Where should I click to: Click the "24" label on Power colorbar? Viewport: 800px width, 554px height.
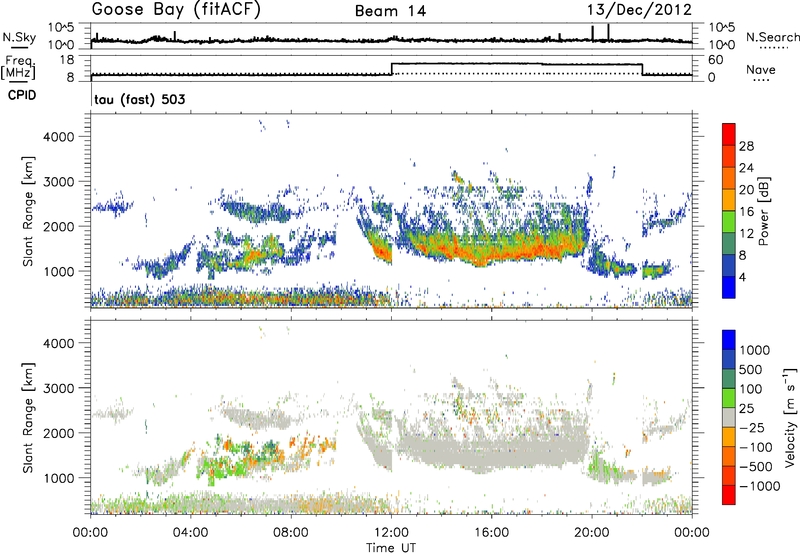click(x=746, y=168)
